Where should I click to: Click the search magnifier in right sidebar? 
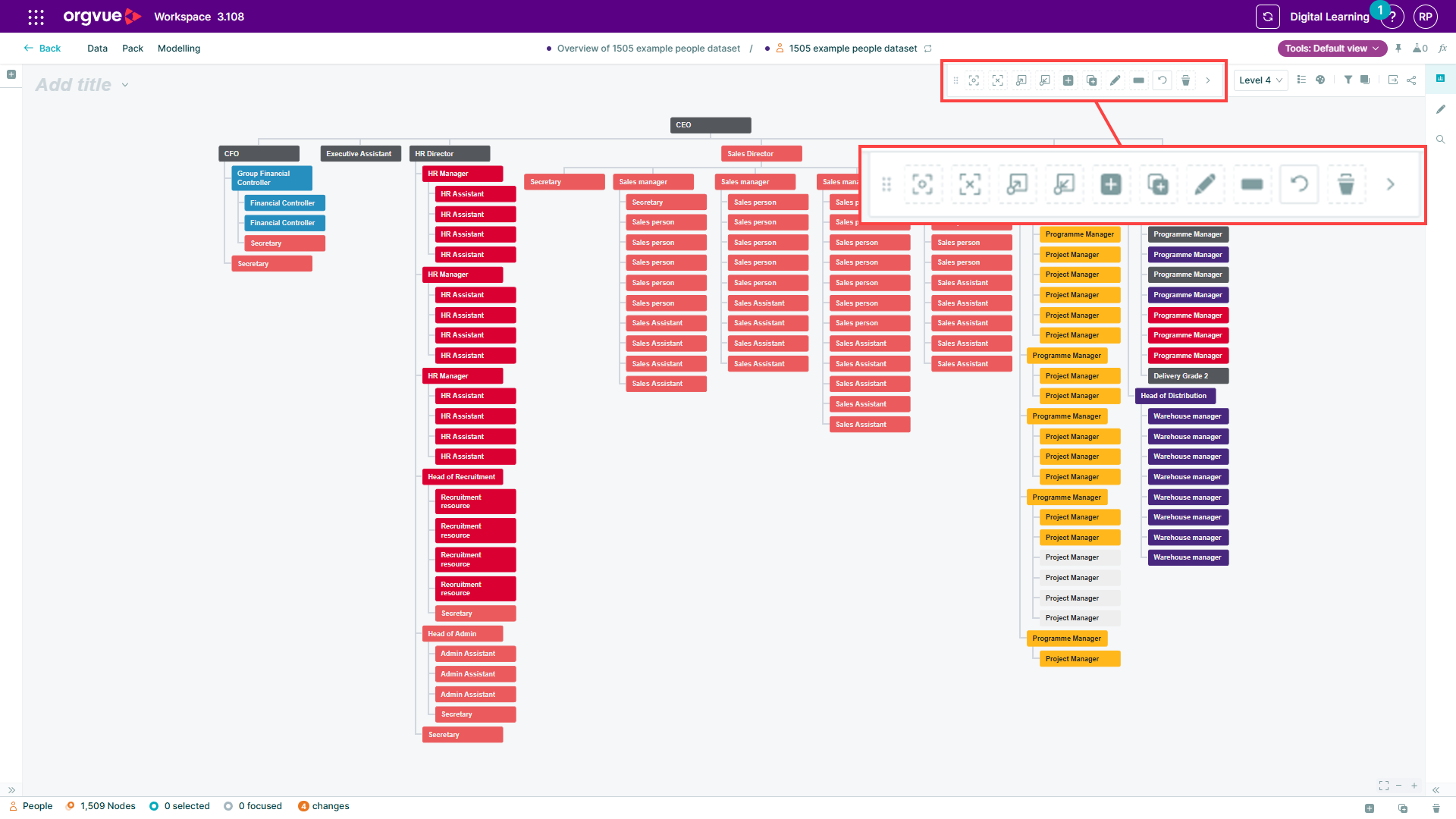coord(1440,140)
